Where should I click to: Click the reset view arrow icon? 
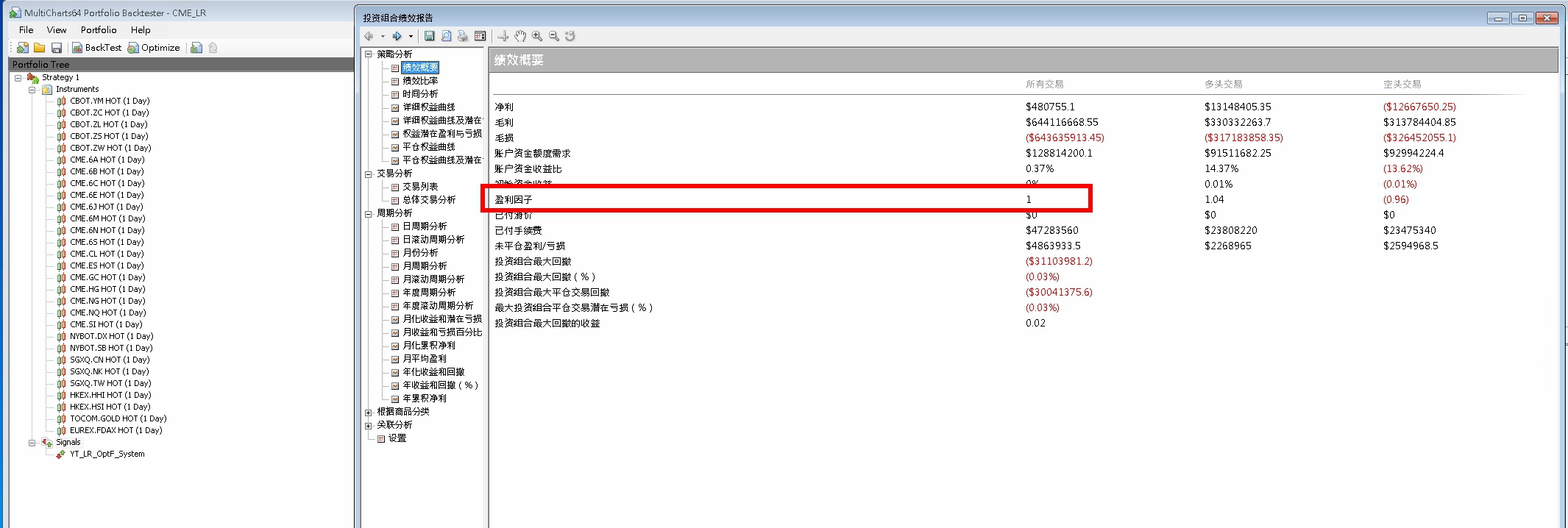(570, 36)
